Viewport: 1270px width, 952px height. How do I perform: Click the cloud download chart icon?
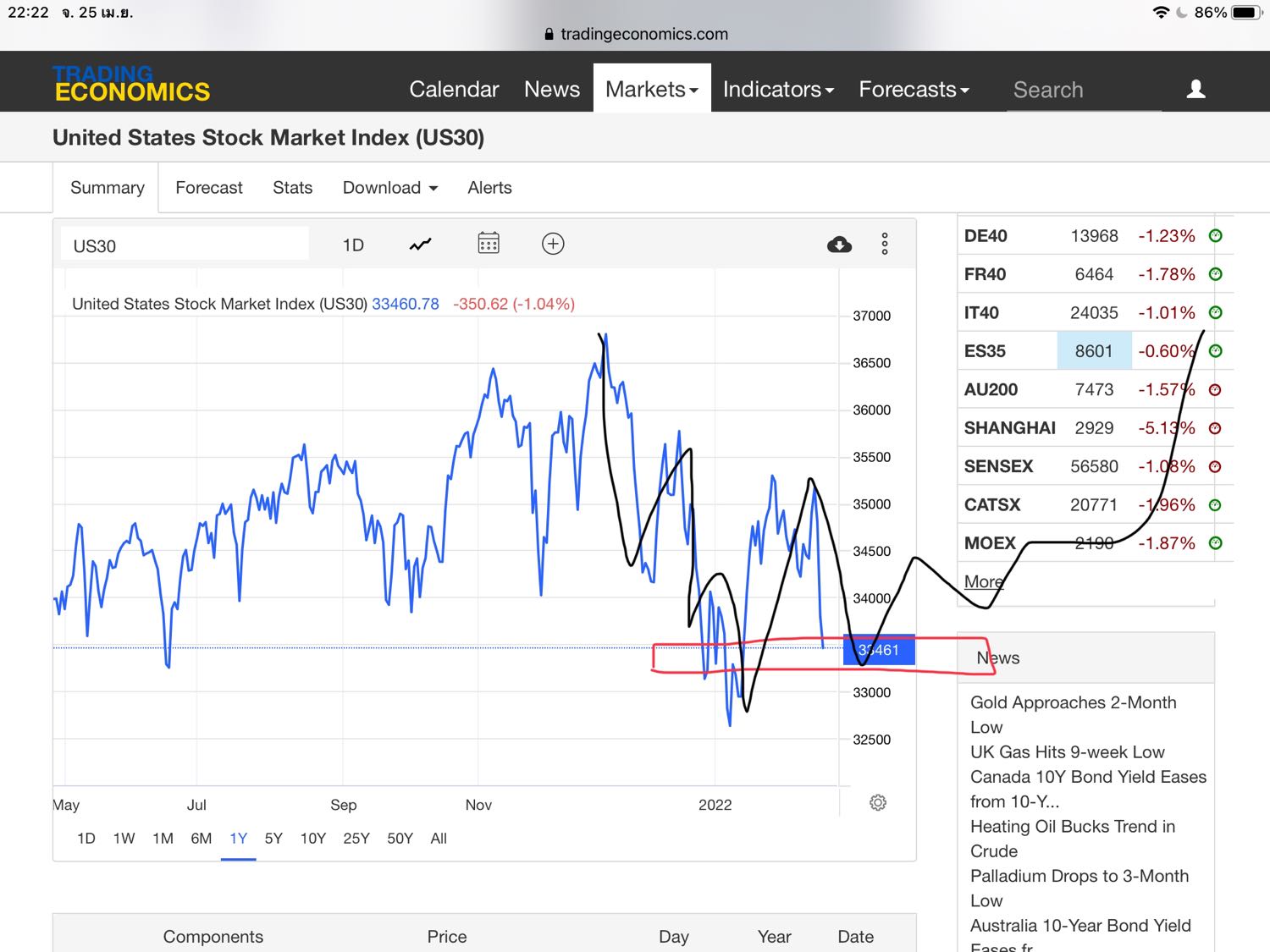coord(839,245)
